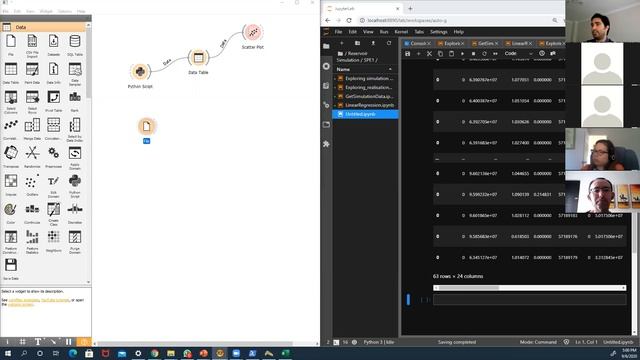Click the Orange canvas arrow annotation tool
The height and width of the screenshot is (360, 640).
53,342
